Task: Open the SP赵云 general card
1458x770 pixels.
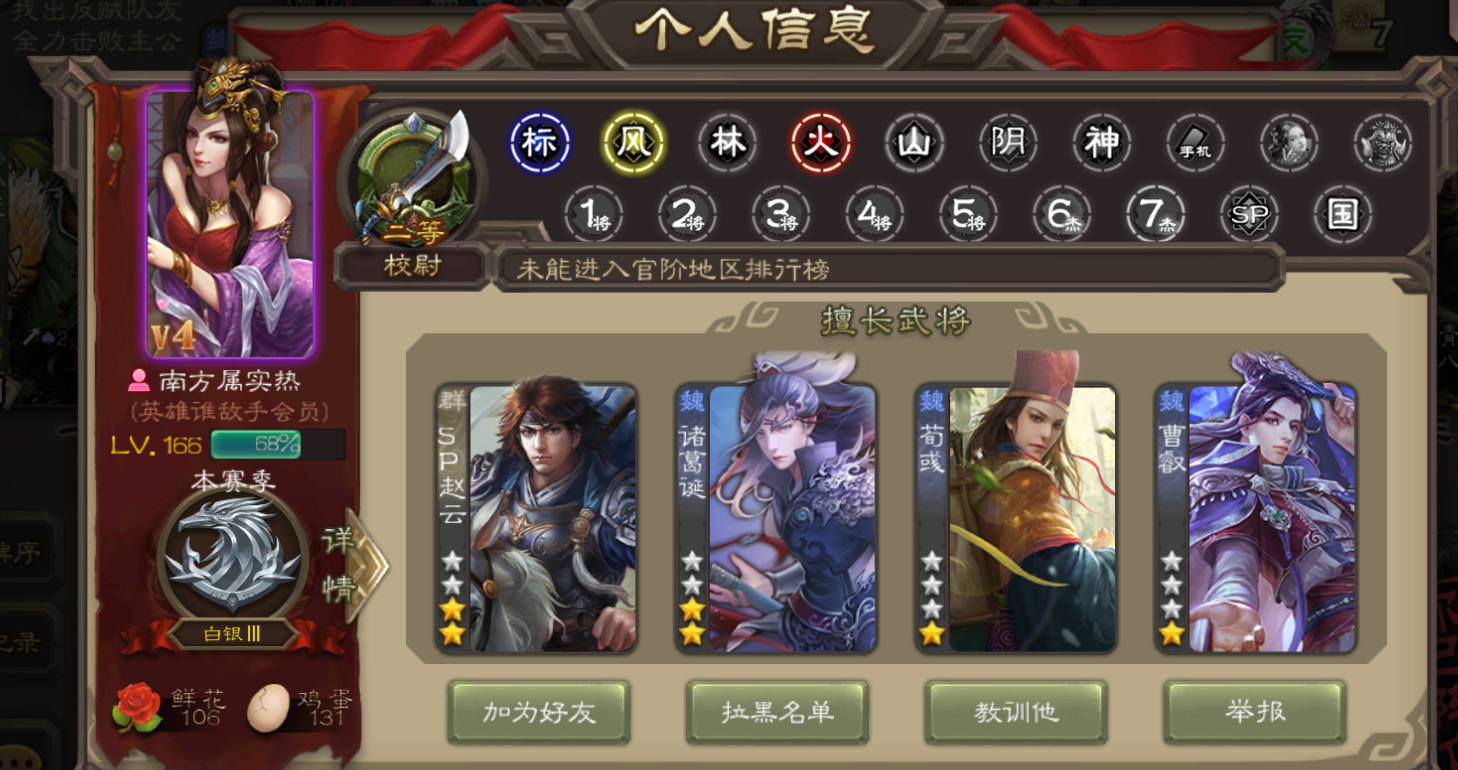Action: (x=537, y=518)
